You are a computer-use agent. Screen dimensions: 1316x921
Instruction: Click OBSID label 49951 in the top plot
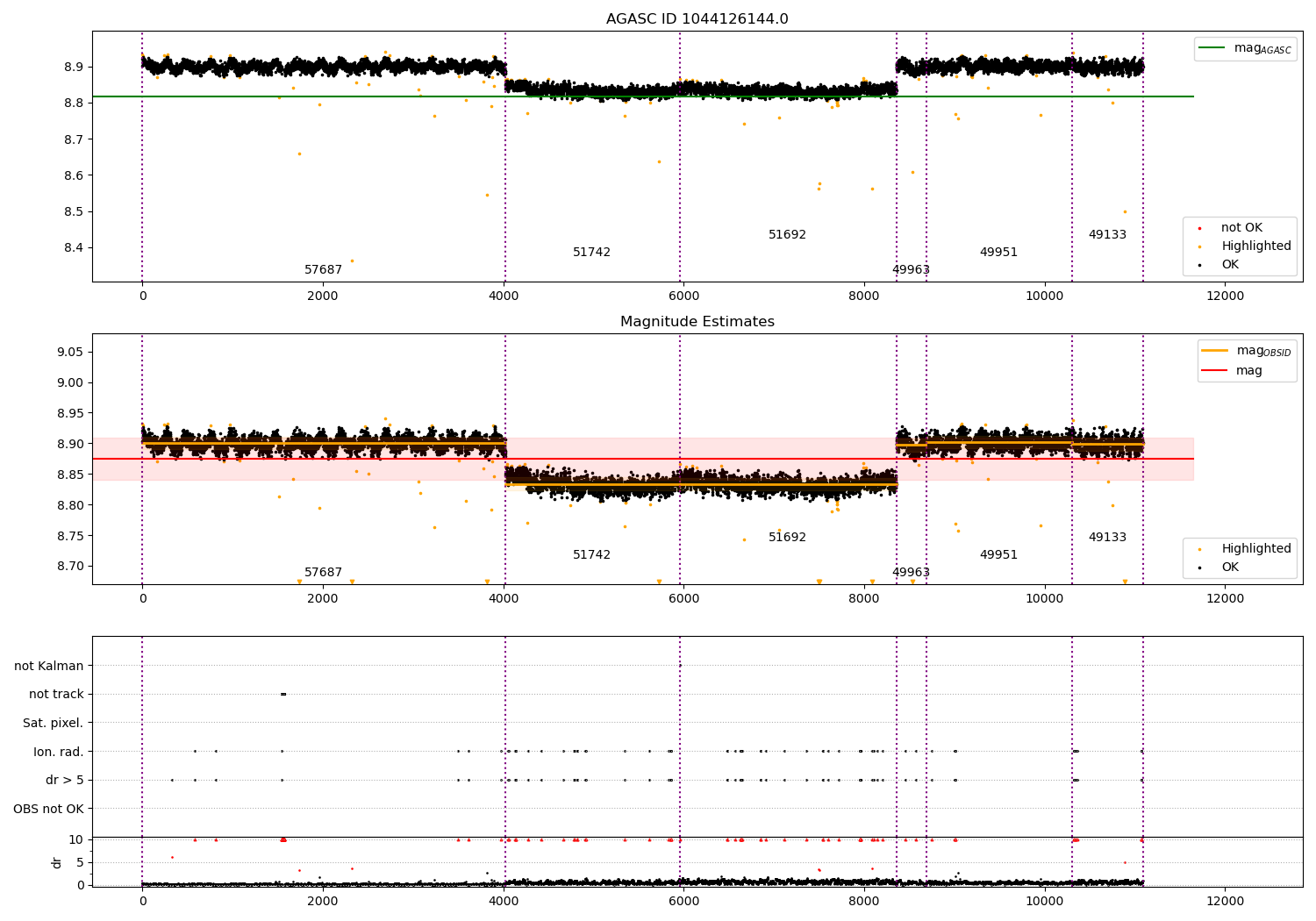pyautogui.click(x=998, y=253)
